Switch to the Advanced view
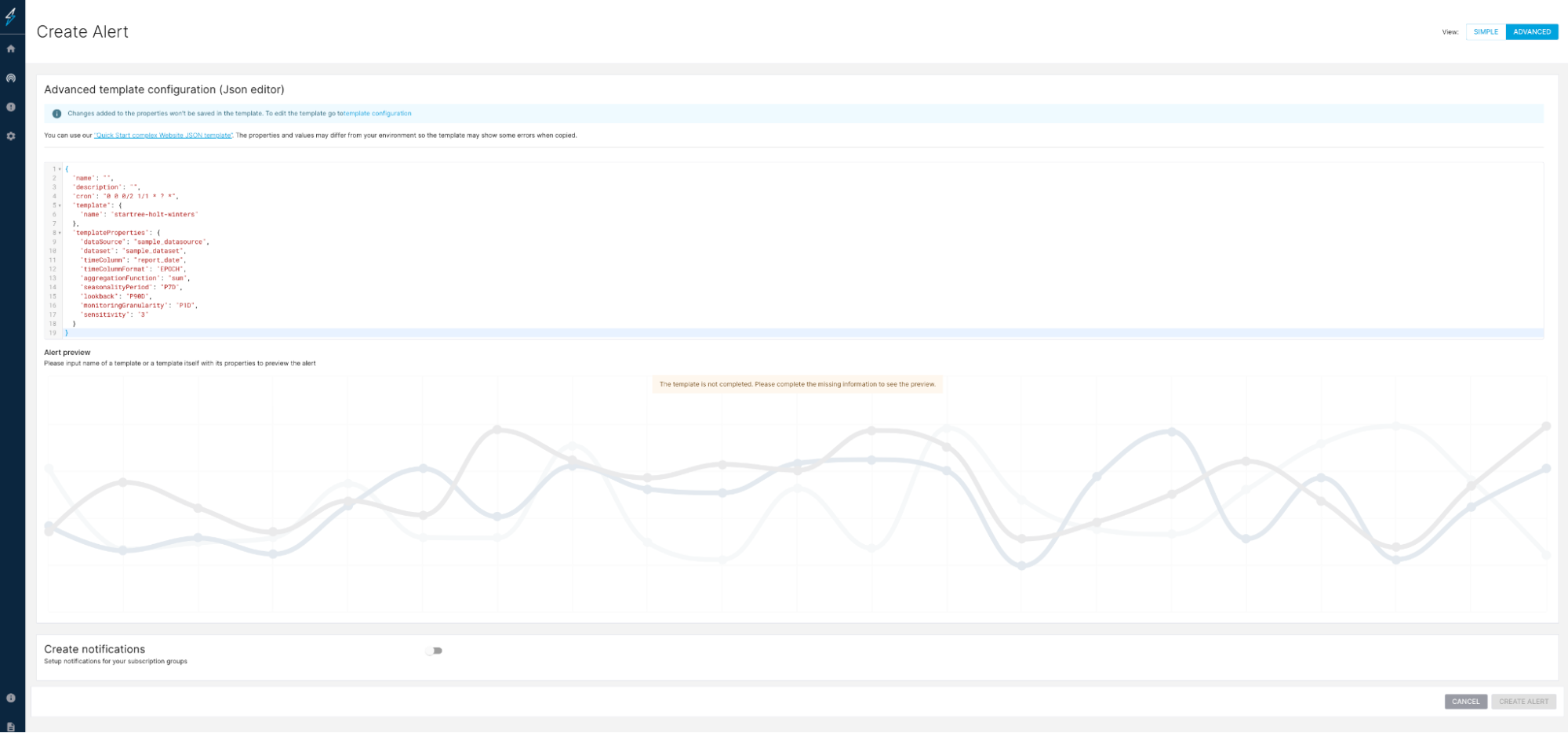The height and width of the screenshot is (733, 1568). pyautogui.click(x=1531, y=32)
